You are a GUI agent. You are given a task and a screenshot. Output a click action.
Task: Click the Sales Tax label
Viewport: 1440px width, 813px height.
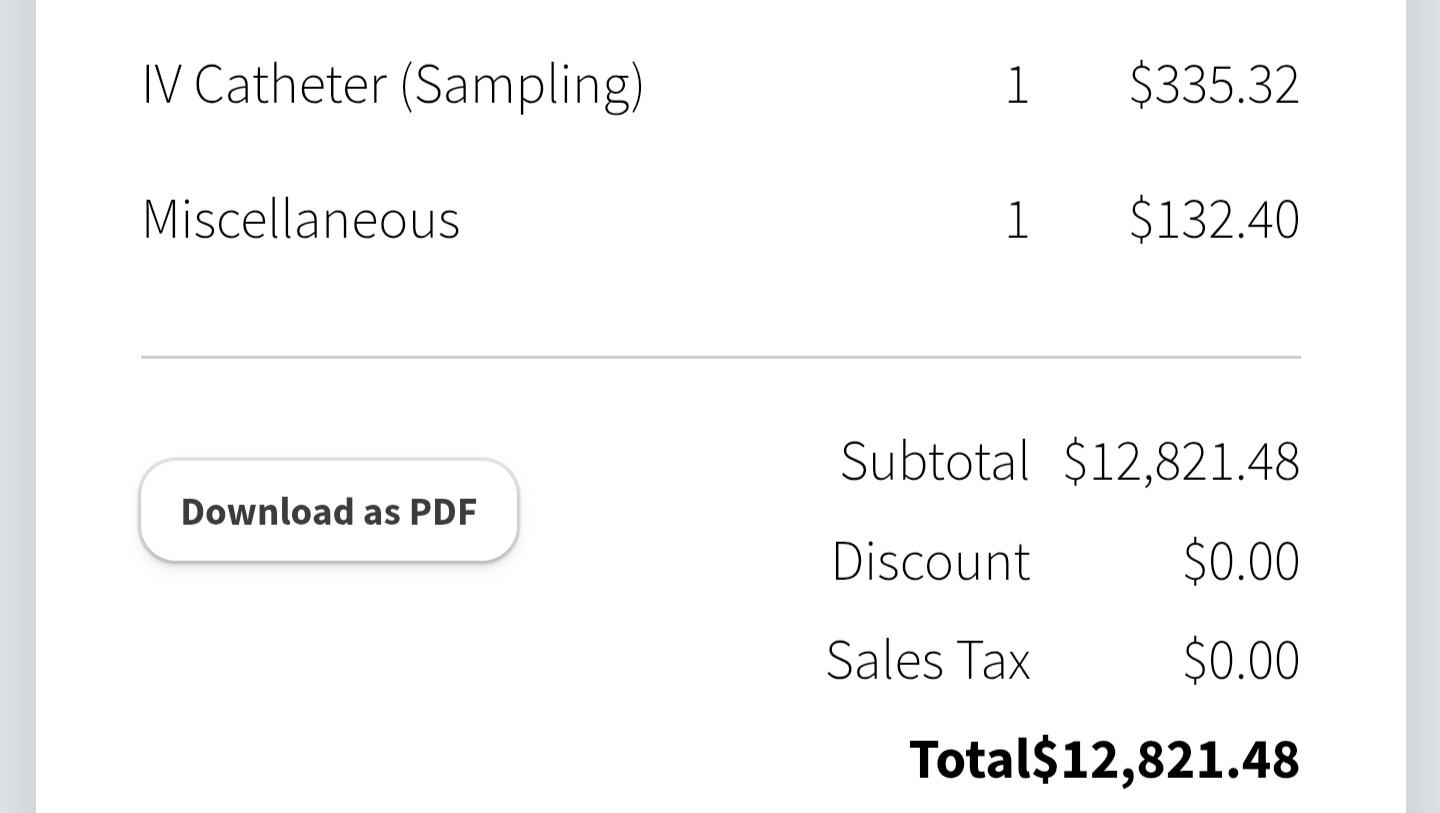pyautogui.click(x=928, y=661)
